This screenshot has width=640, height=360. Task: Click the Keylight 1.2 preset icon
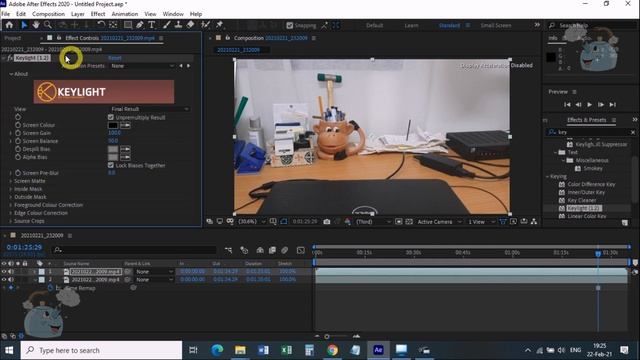(x=562, y=208)
